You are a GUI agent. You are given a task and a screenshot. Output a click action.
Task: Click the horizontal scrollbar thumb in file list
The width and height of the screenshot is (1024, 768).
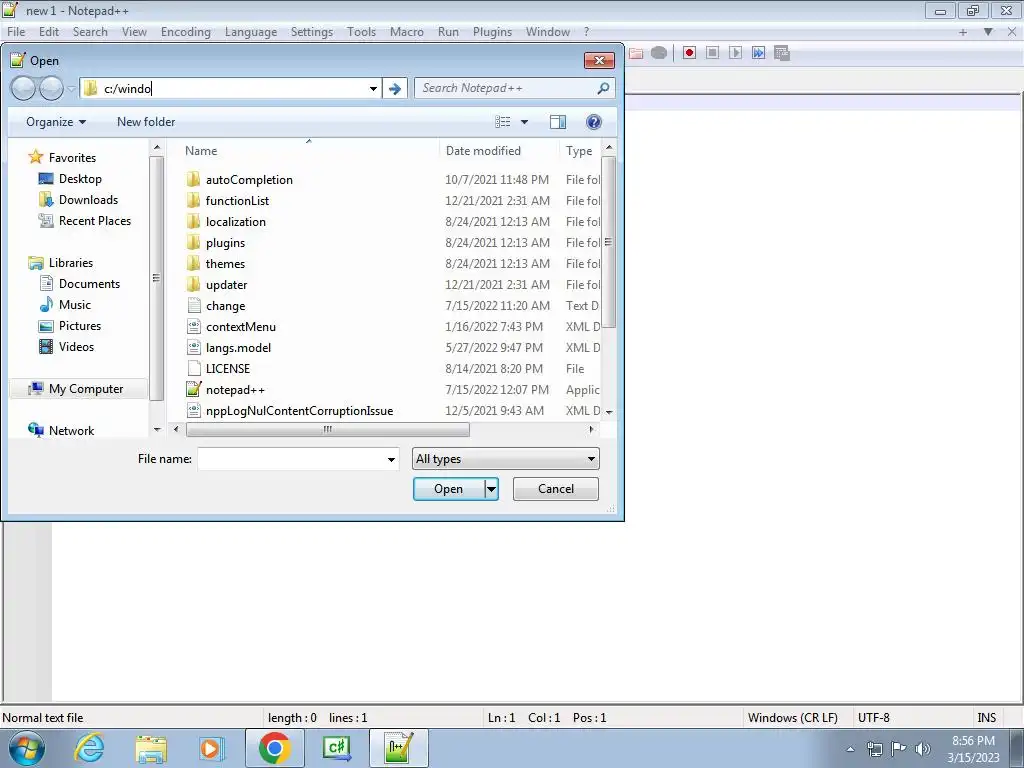pyautogui.click(x=328, y=430)
